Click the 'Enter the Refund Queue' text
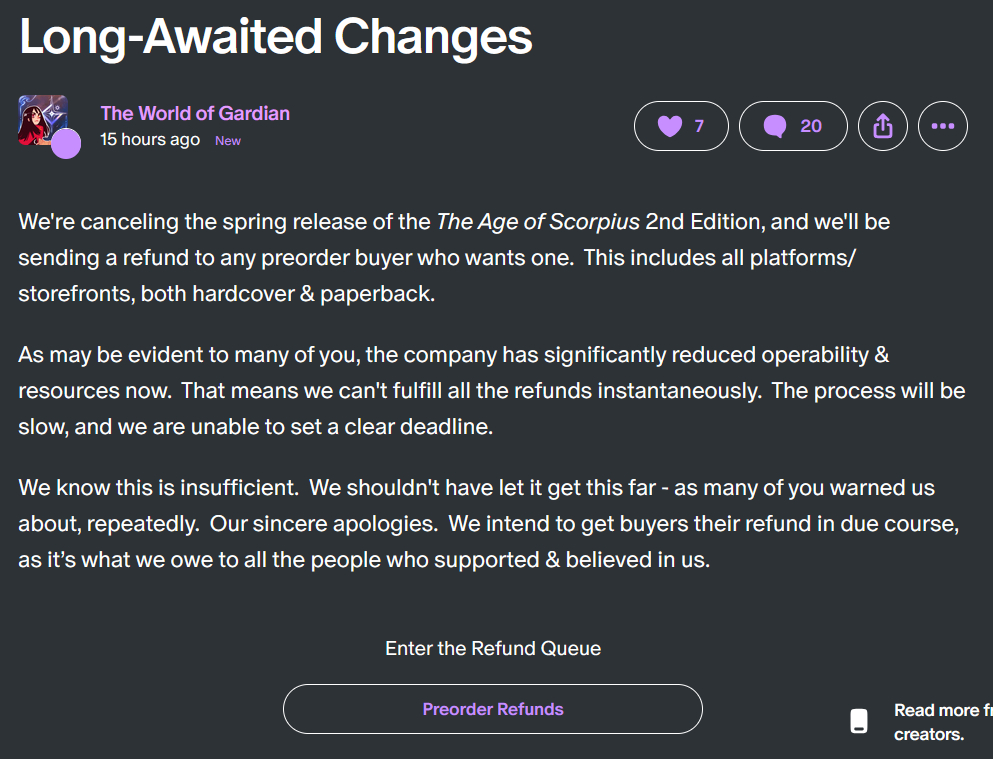 493,648
